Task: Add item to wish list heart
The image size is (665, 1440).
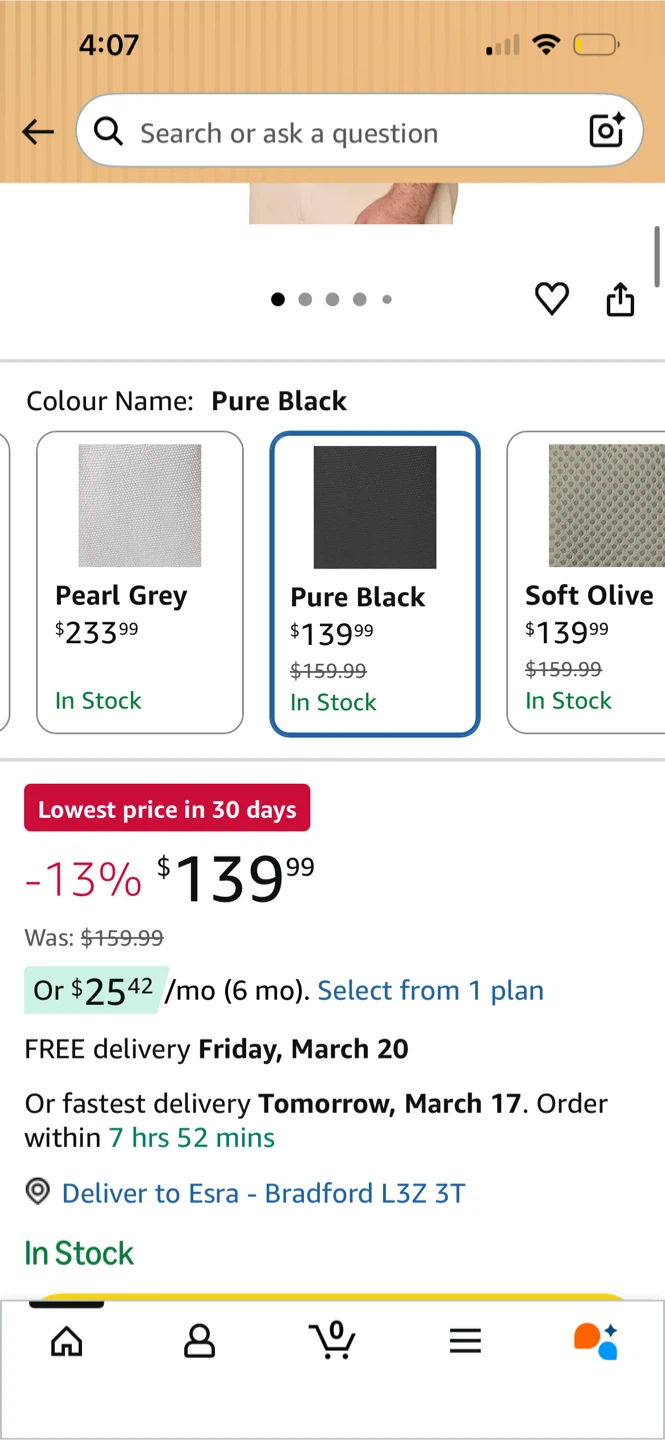Action: tap(552, 298)
